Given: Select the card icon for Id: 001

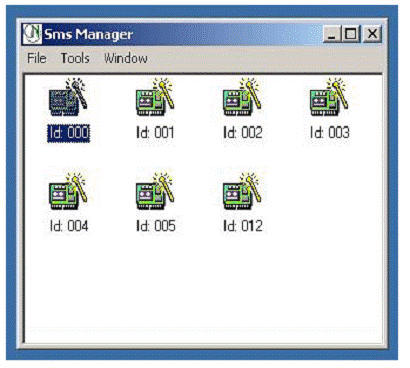Looking at the screenshot, I should point(155,97).
